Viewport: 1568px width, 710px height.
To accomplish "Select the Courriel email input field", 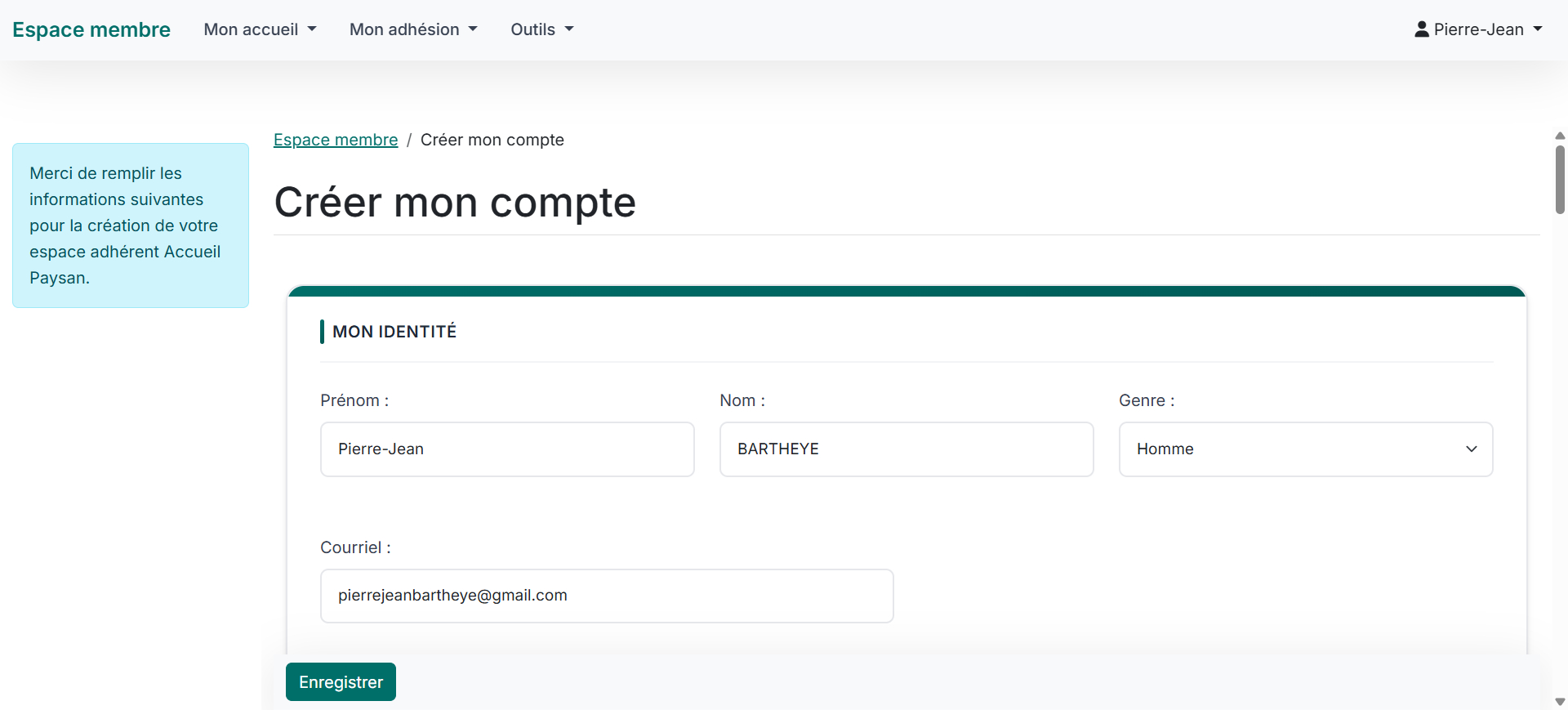I will click(x=607, y=596).
